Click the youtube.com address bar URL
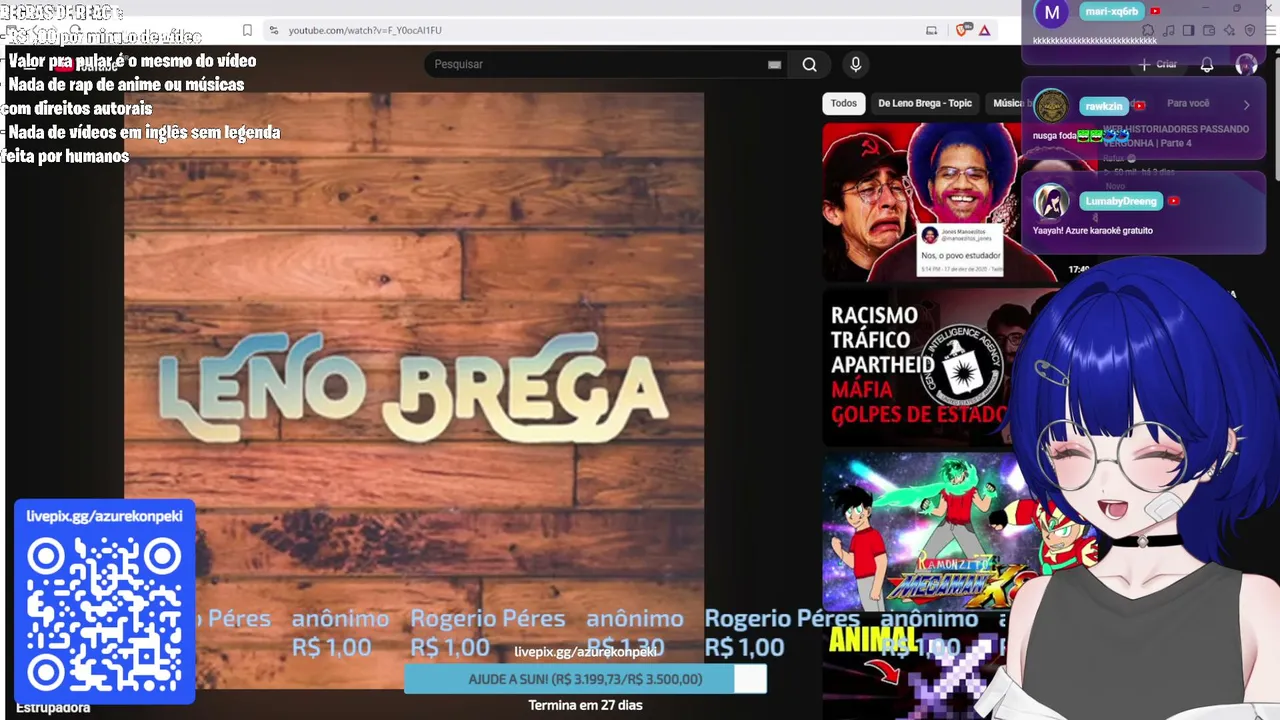1280x720 pixels. coord(365,30)
